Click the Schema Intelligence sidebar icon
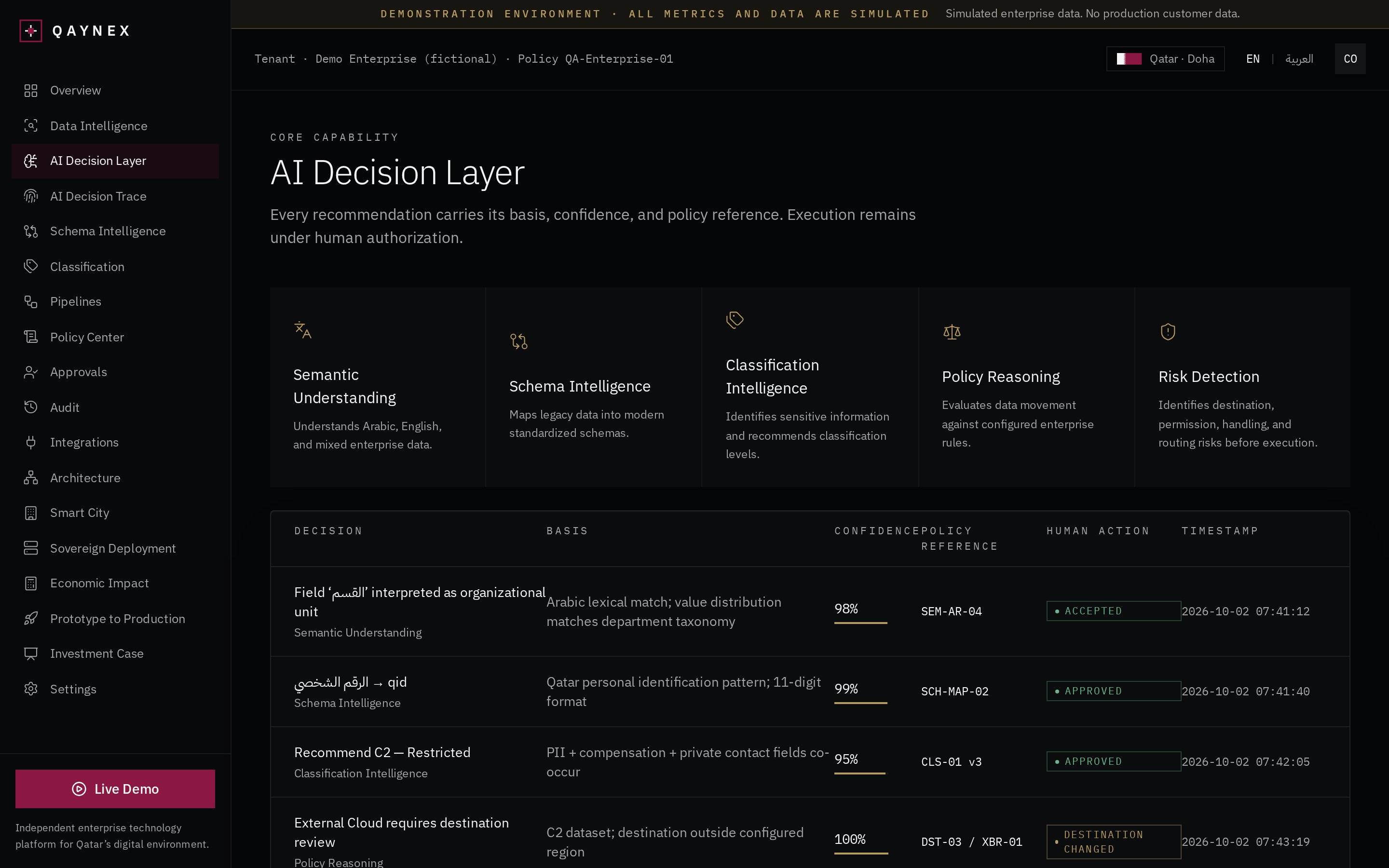 (31, 231)
